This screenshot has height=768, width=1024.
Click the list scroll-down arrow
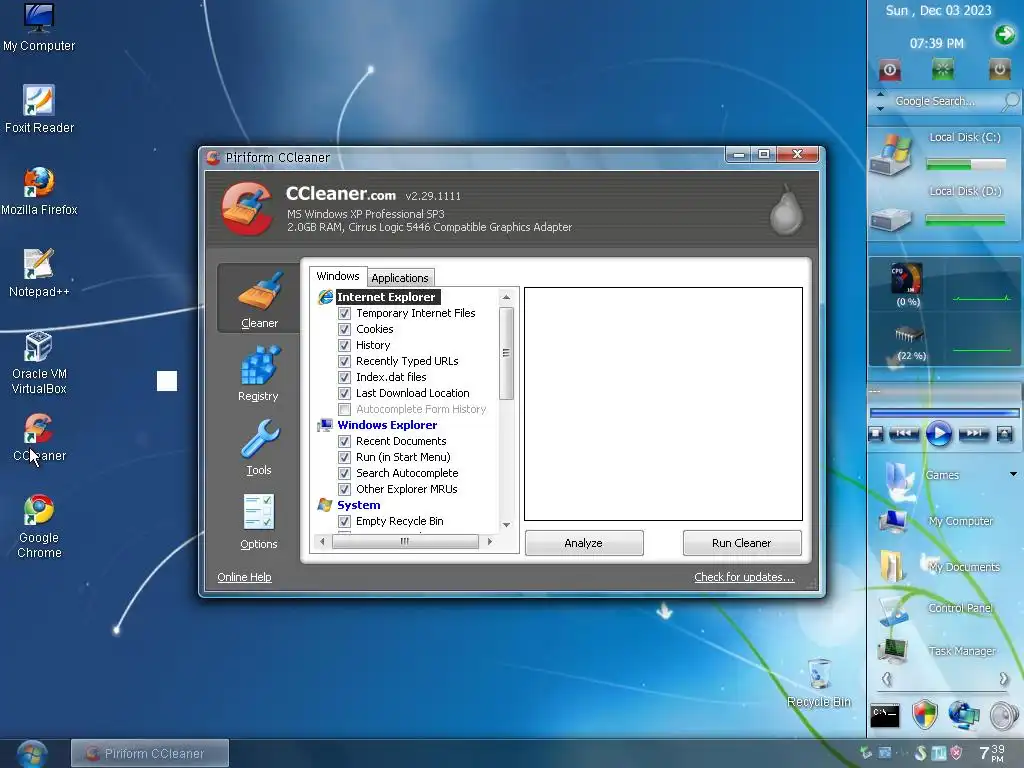(x=506, y=525)
